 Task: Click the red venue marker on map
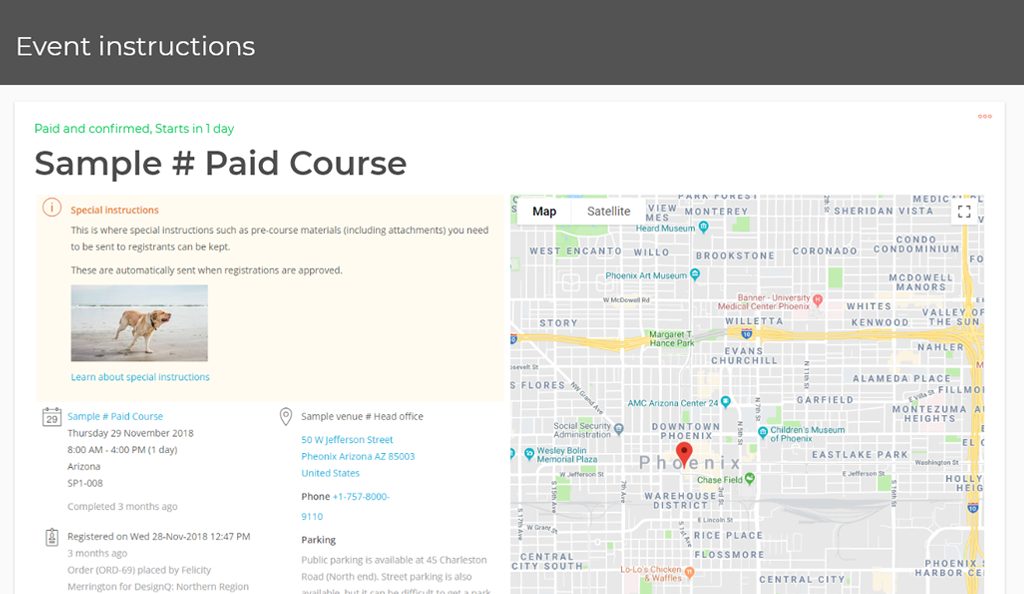tap(684, 454)
